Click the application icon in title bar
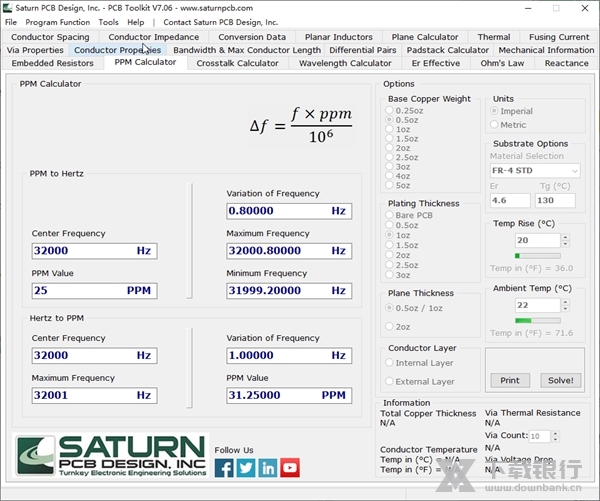Viewport: 600px width, 501px height. pos(8,8)
